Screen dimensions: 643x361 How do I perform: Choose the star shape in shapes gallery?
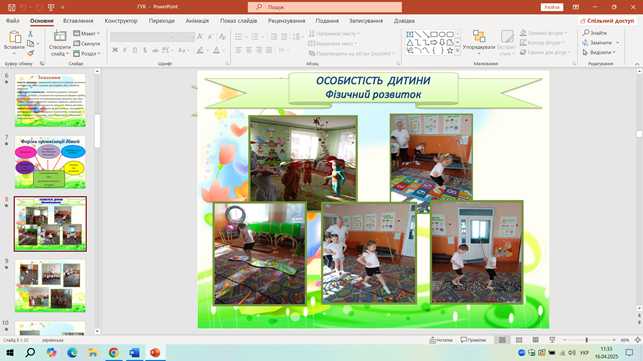(x=450, y=50)
